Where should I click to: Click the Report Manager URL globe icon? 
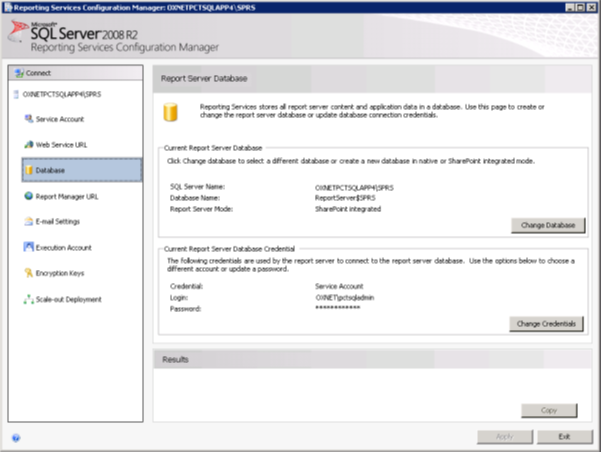[x=29, y=196]
